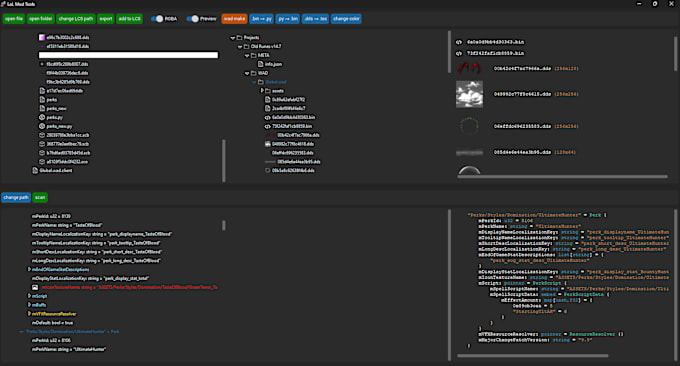Expand the assets folder
This screenshot has height=366, width=680.
click(x=262, y=91)
